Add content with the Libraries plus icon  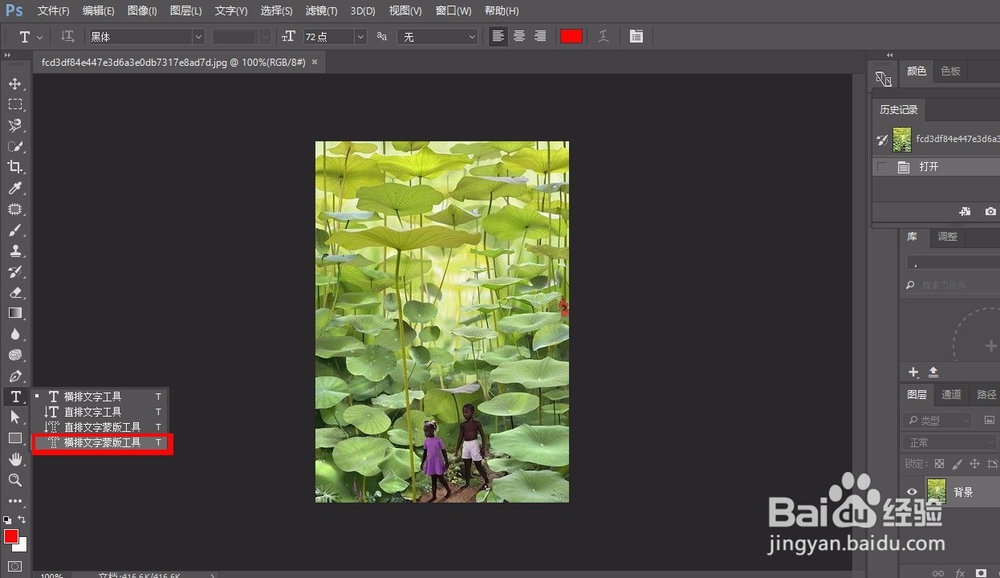[x=913, y=372]
